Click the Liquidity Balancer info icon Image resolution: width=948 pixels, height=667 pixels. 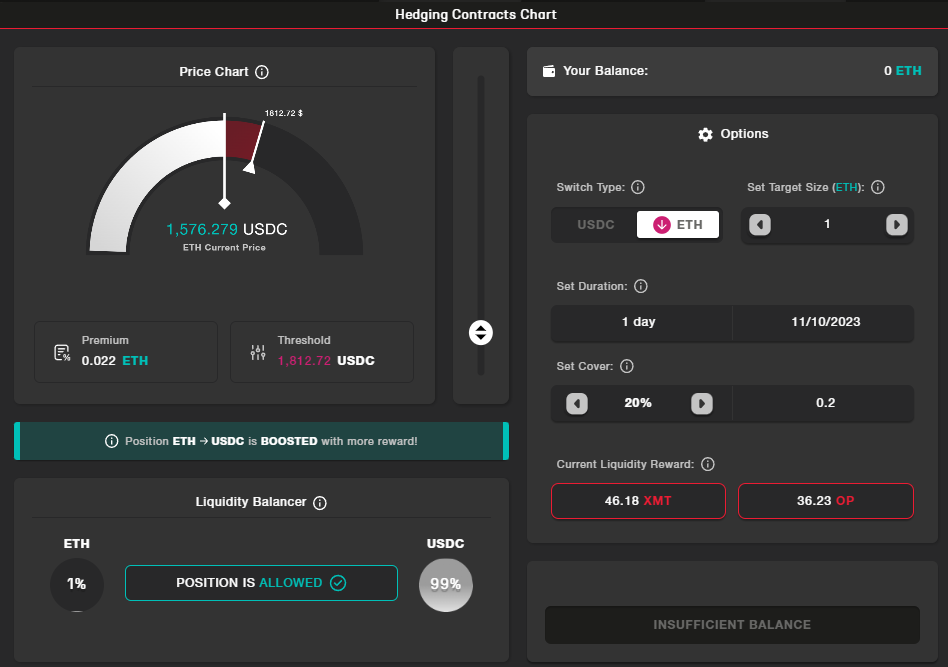coord(320,503)
